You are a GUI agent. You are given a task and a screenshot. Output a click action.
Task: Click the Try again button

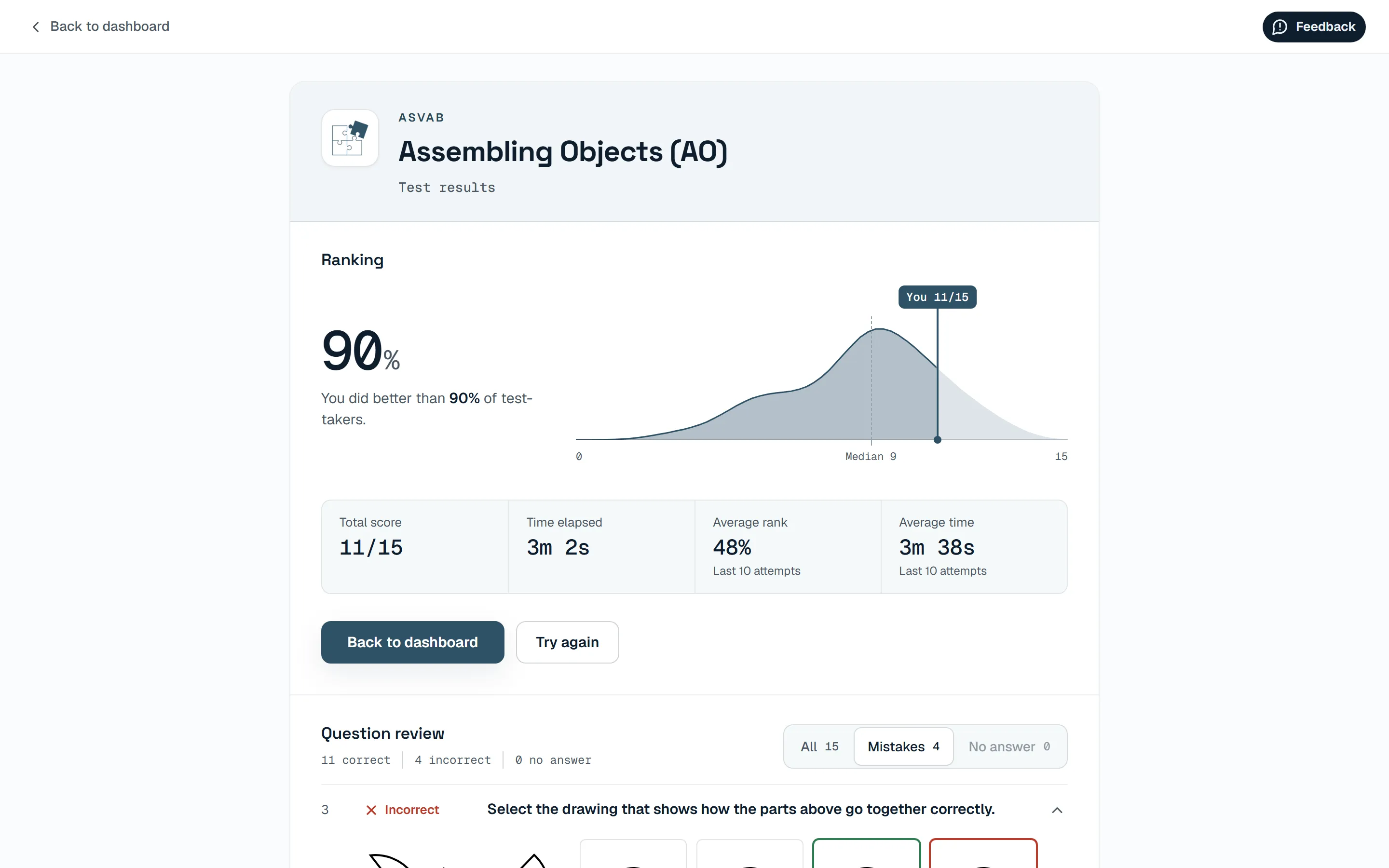point(567,642)
